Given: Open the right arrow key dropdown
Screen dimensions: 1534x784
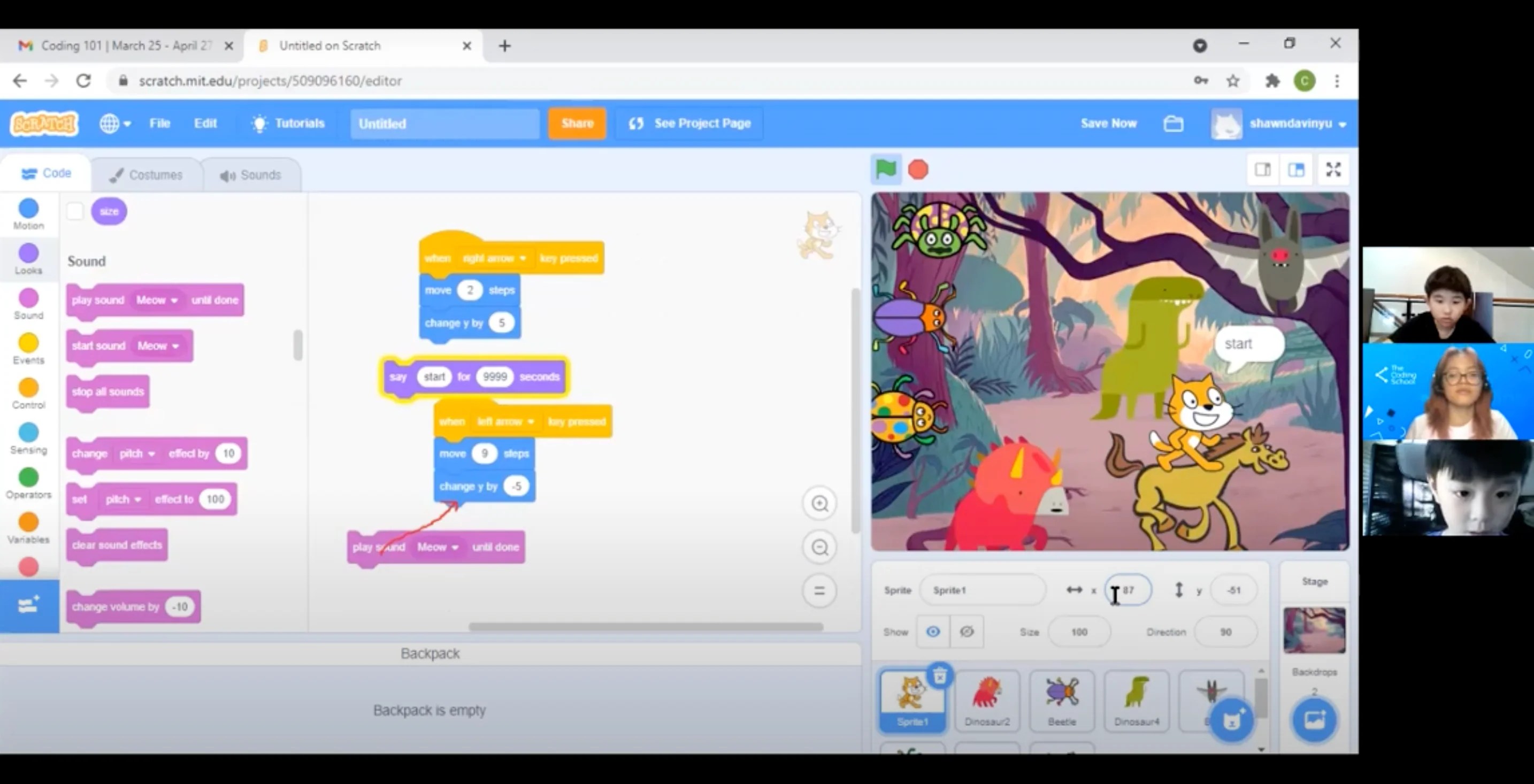Looking at the screenshot, I should [524, 258].
